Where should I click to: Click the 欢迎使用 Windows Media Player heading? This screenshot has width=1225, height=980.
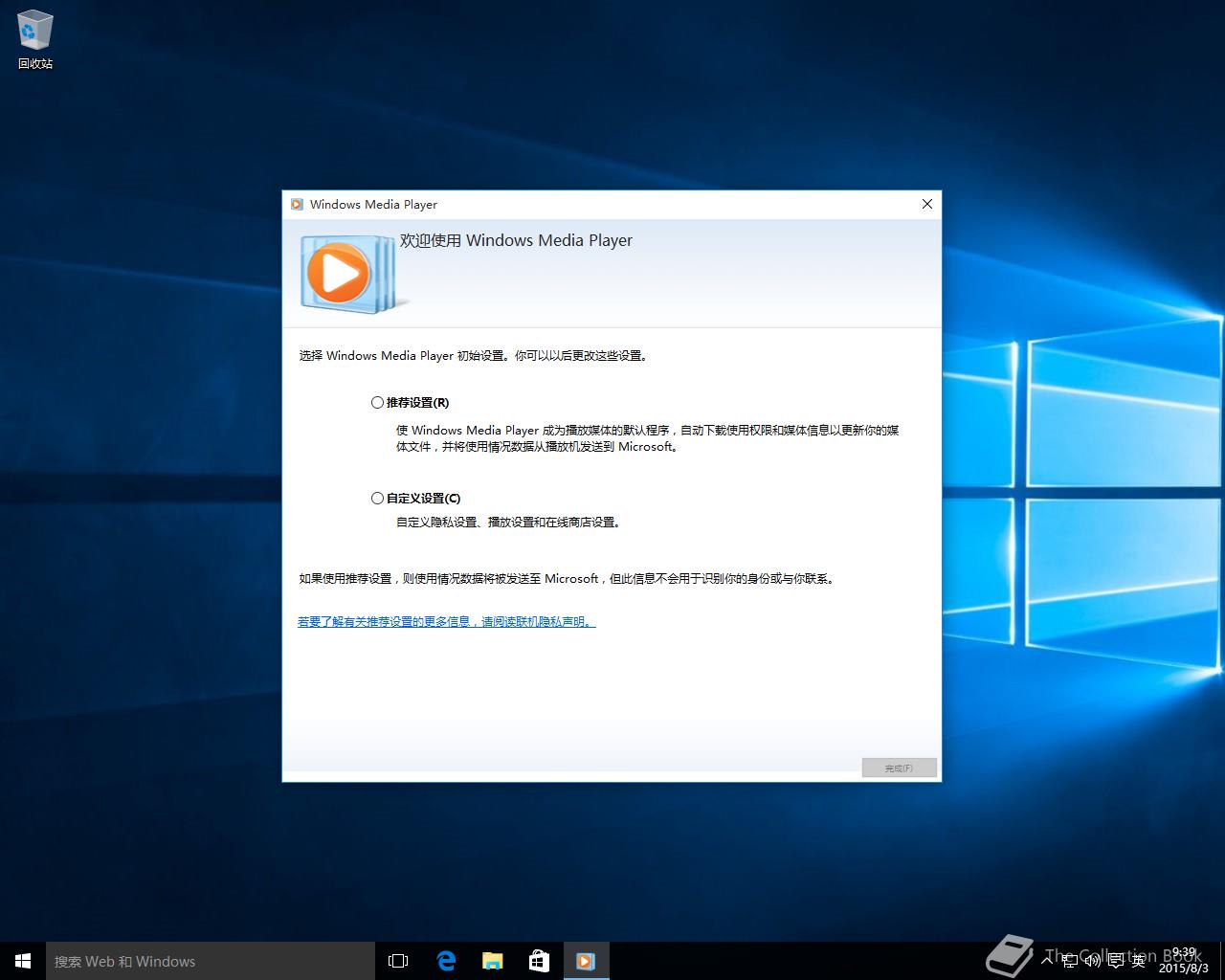click(x=516, y=240)
